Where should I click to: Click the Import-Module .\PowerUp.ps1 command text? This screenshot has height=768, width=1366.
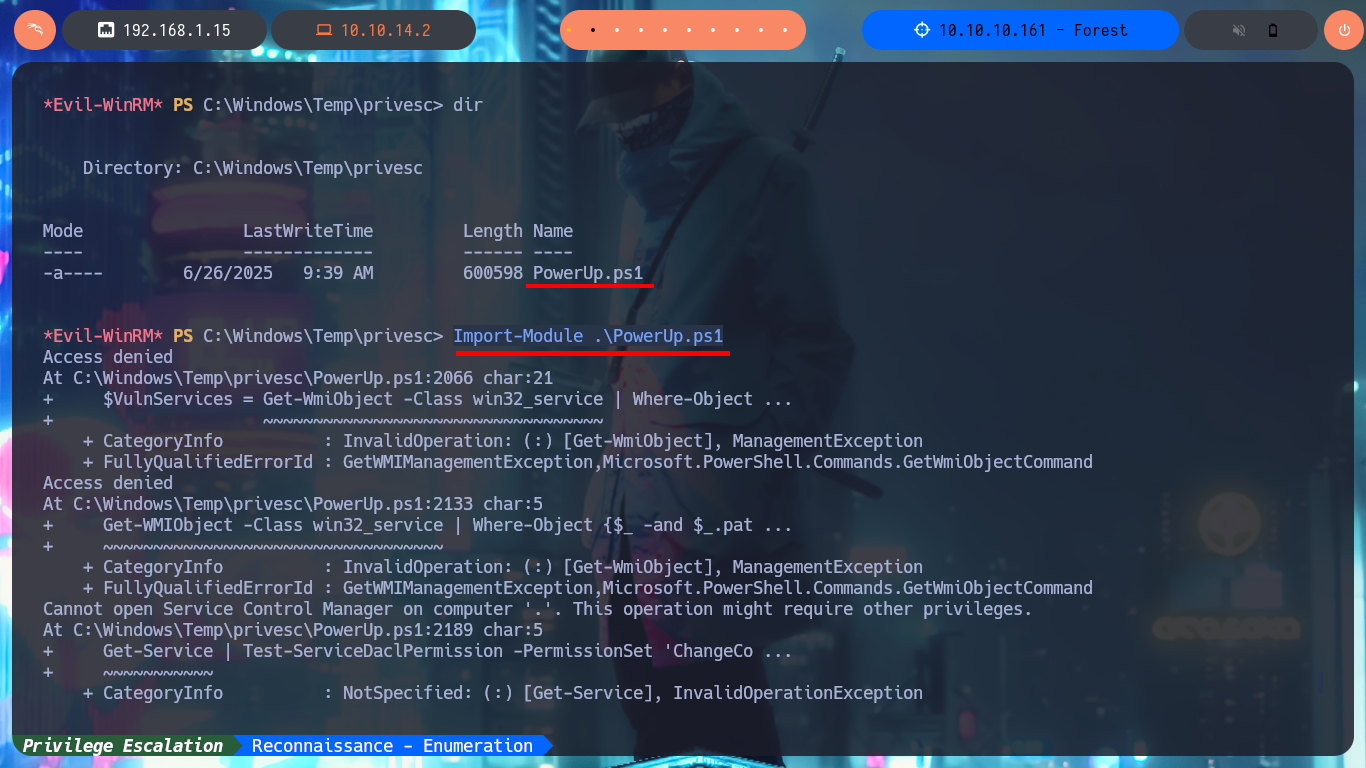pyautogui.click(x=588, y=336)
